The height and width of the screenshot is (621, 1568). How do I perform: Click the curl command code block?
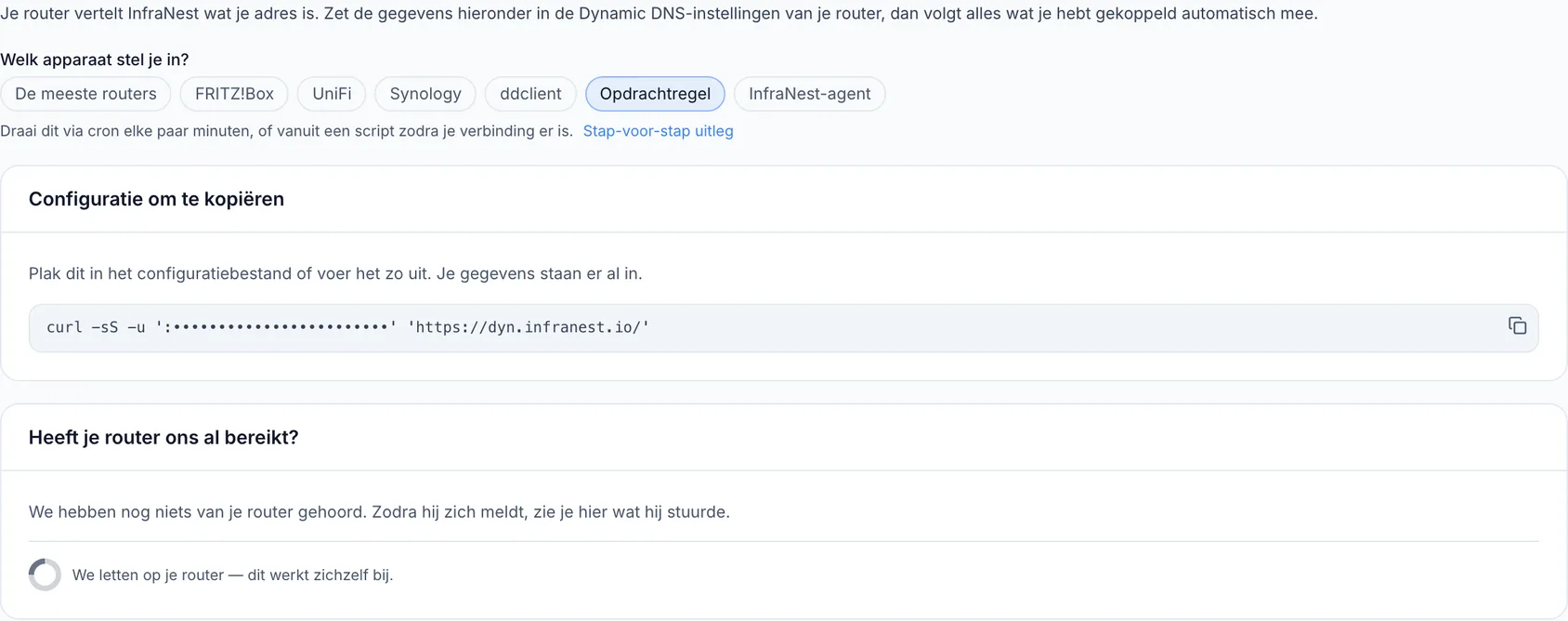coord(783,327)
